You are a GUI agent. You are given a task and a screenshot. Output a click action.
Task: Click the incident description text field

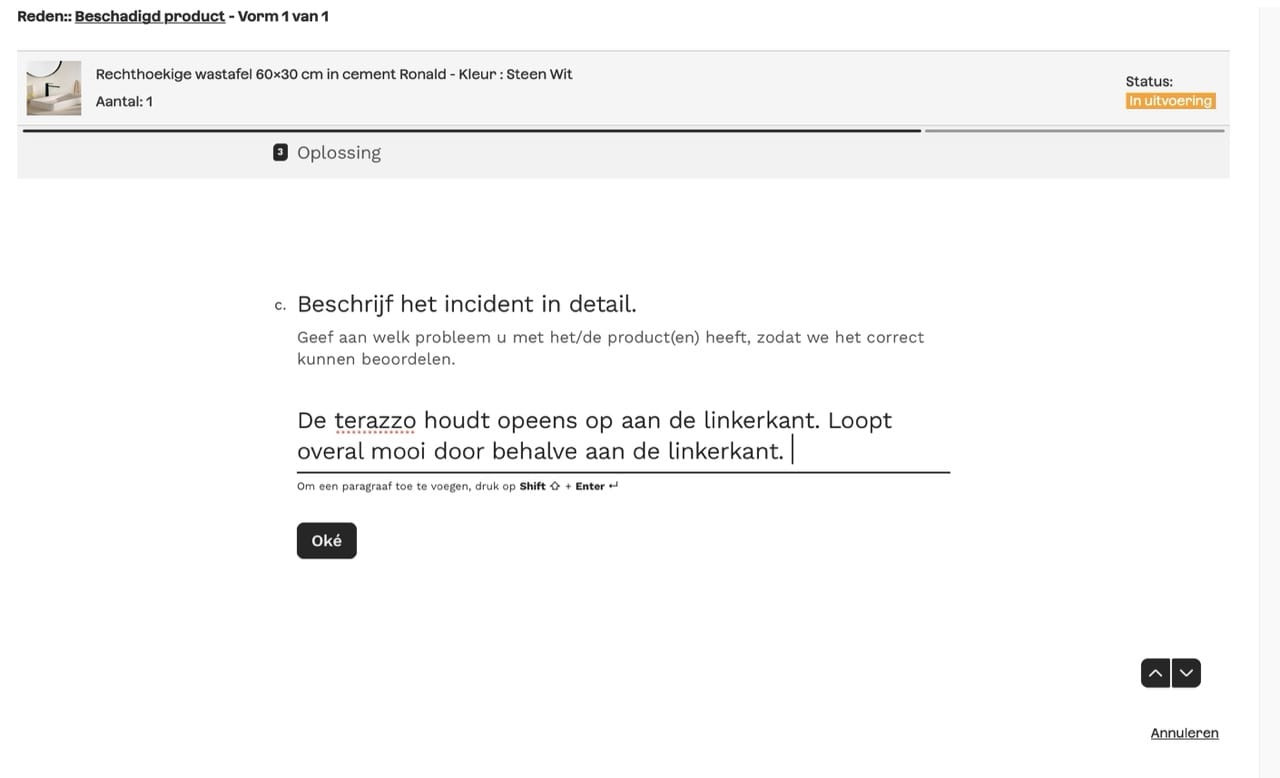tap(623, 436)
